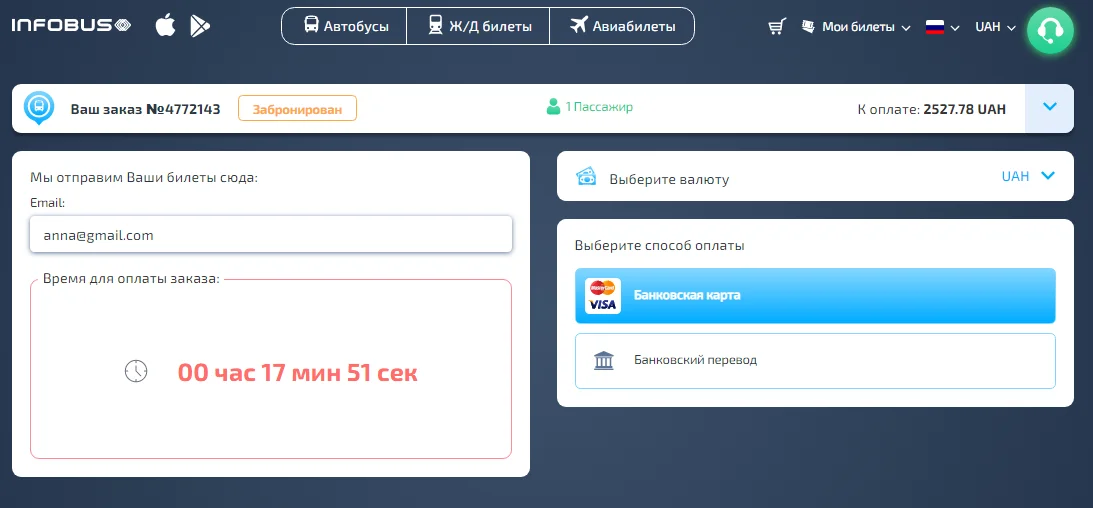Viewport: 1093px width, 508px height.
Task: Click the clock icon beside the timer
Action: [136, 372]
